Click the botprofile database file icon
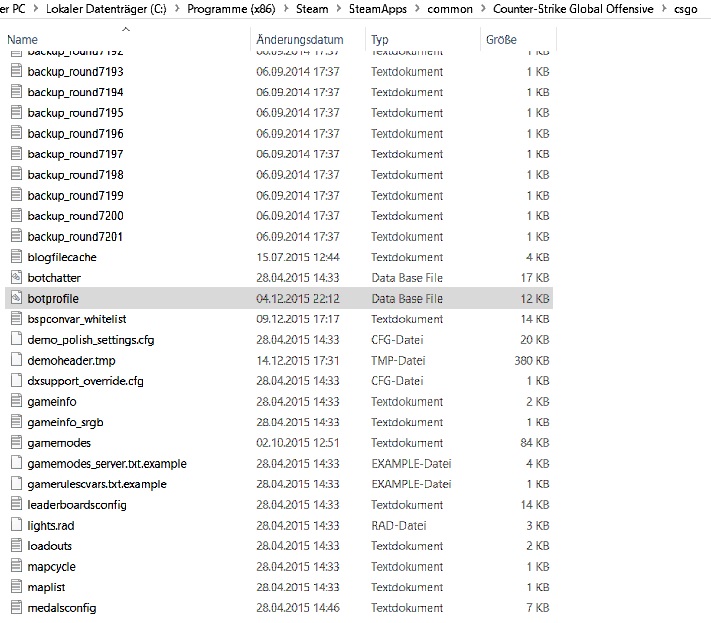 tap(16, 298)
